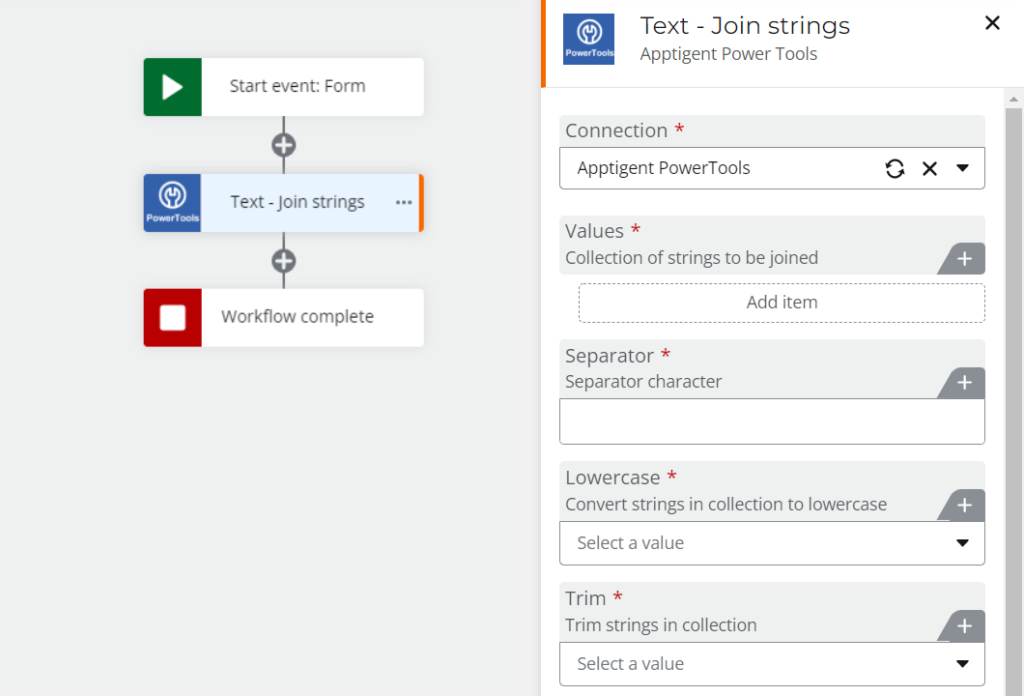Open the Text - Join strings ellipsis menu
1024x696 pixels.
tap(404, 202)
